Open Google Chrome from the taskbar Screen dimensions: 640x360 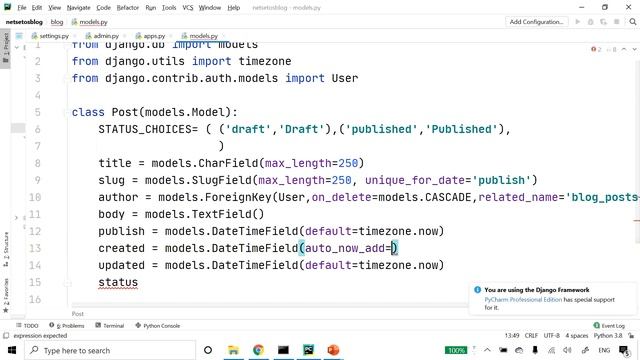pos(258,350)
